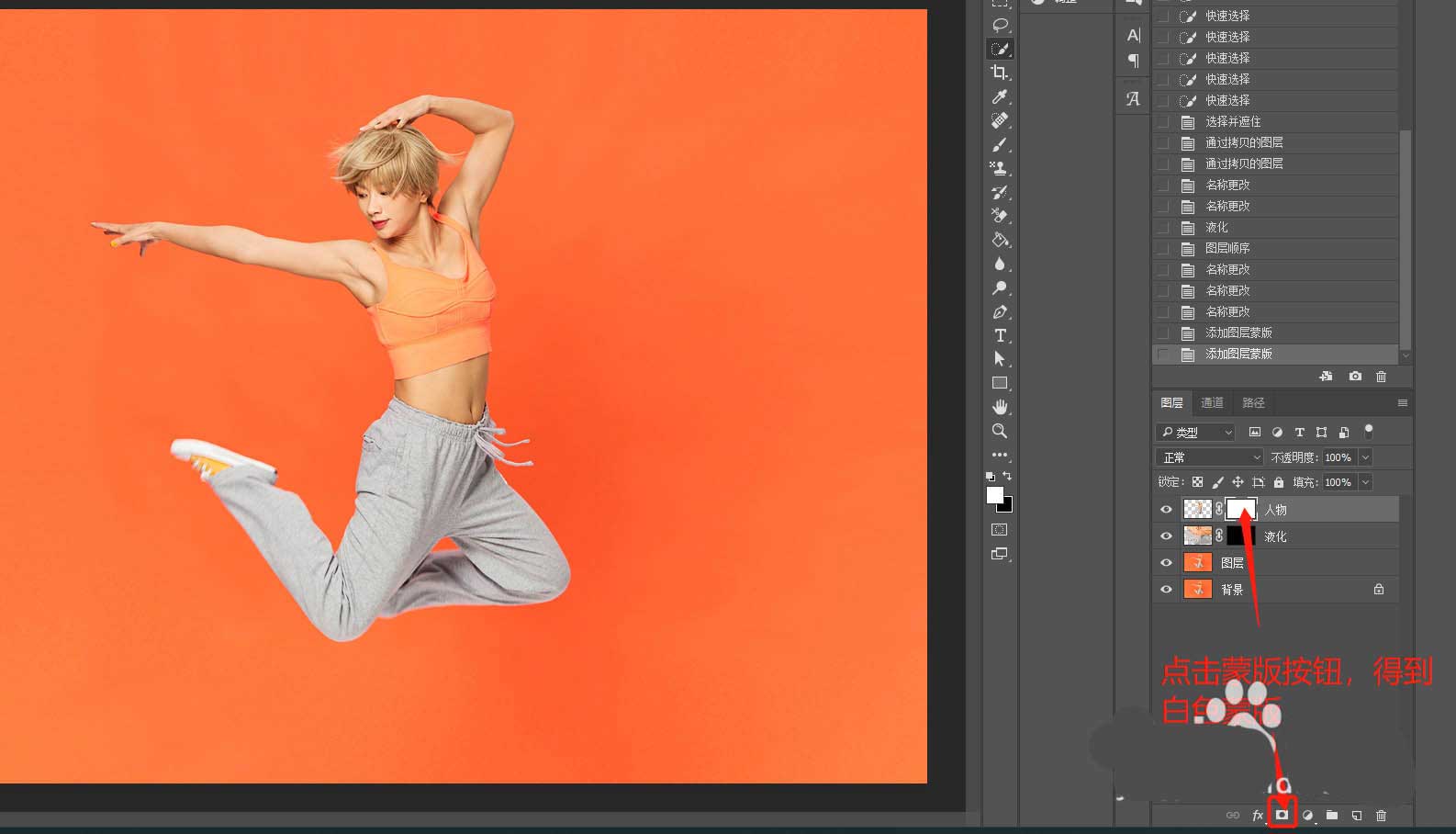Toggle Quick Mask mode icon
Screen dimensions: 1456x834
(x=1000, y=530)
